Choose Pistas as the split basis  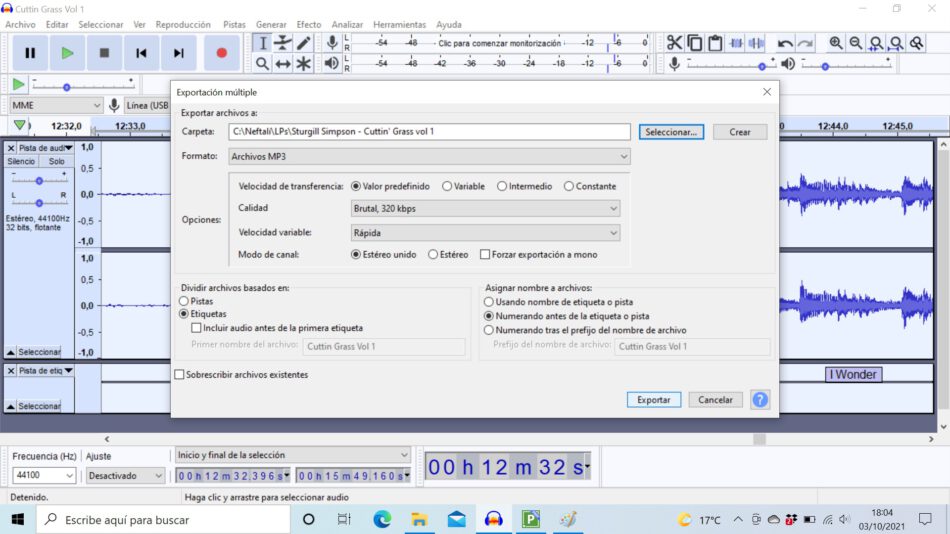click(184, 301)
